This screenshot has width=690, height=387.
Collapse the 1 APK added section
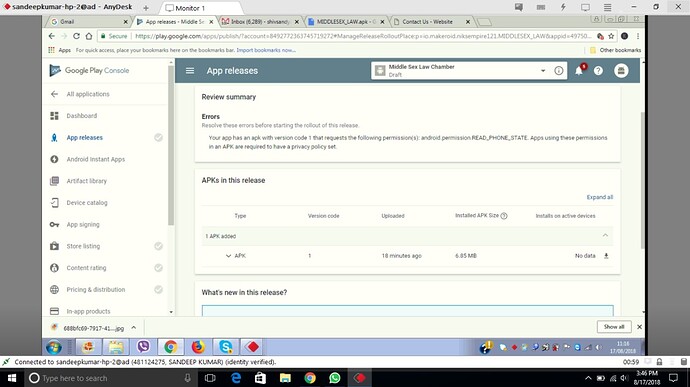coord(605,236)
